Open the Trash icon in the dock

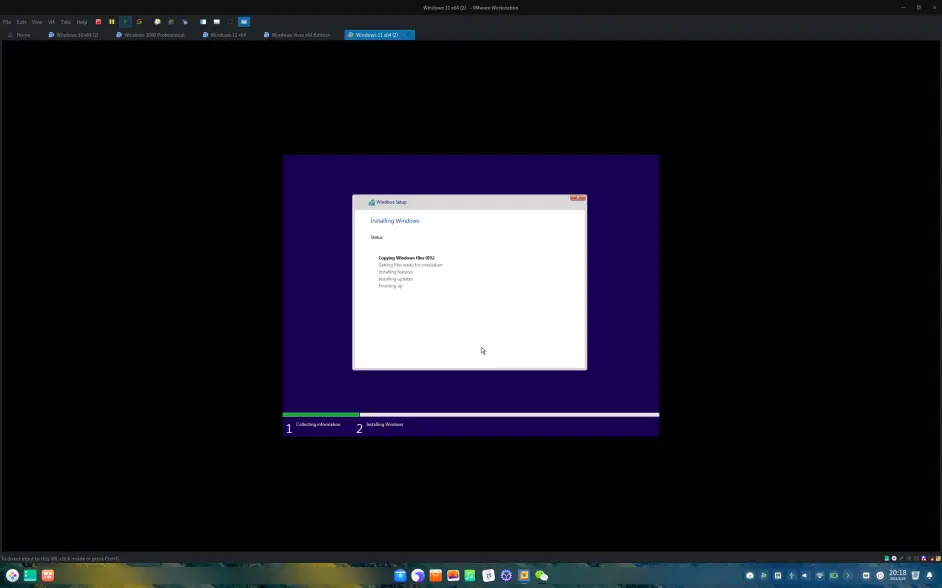click(915, 575)
